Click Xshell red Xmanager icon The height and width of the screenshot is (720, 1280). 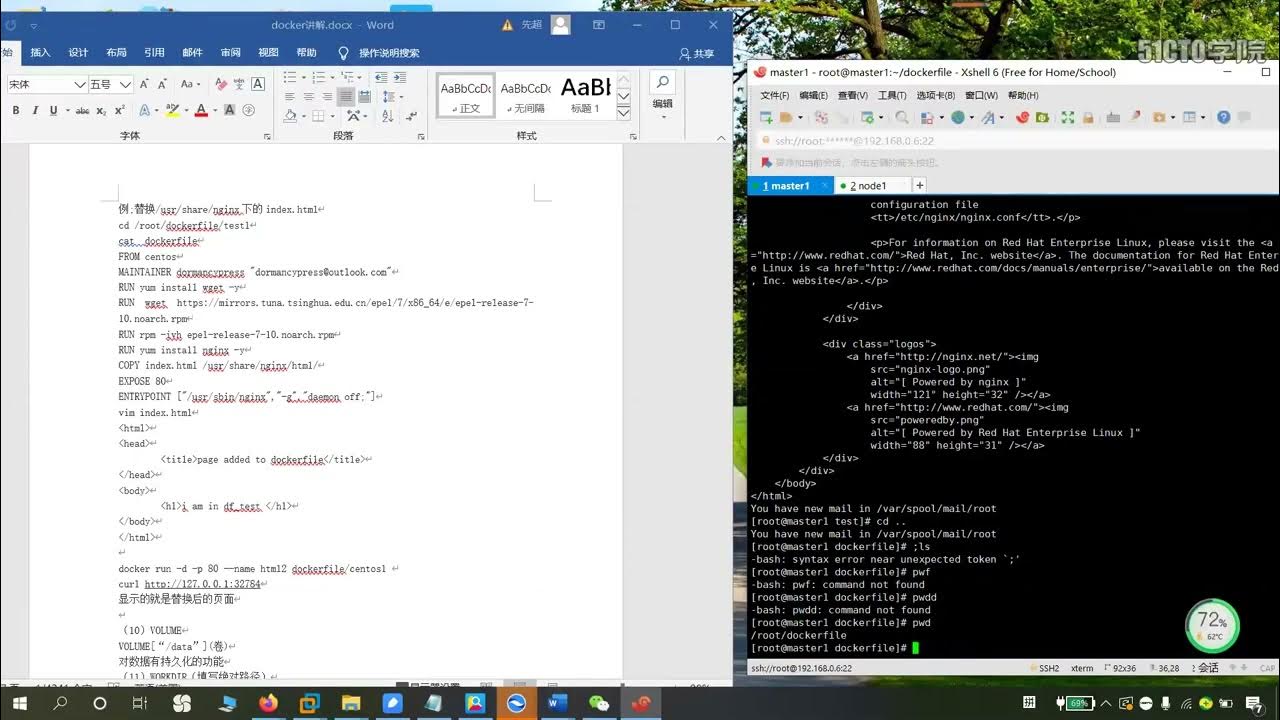point(1022,117)
